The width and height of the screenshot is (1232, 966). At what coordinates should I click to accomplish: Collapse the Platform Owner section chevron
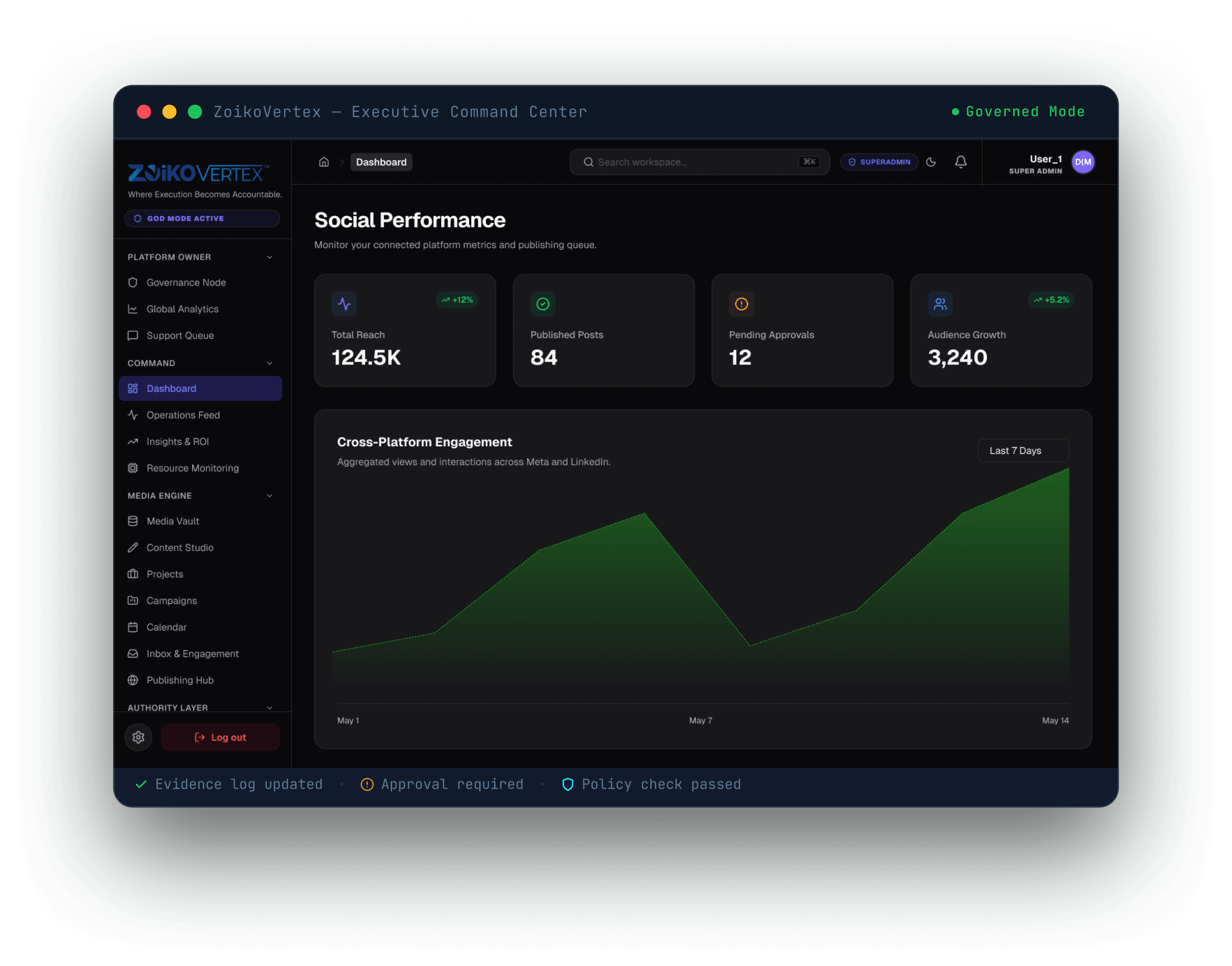(x=269, y=257)
